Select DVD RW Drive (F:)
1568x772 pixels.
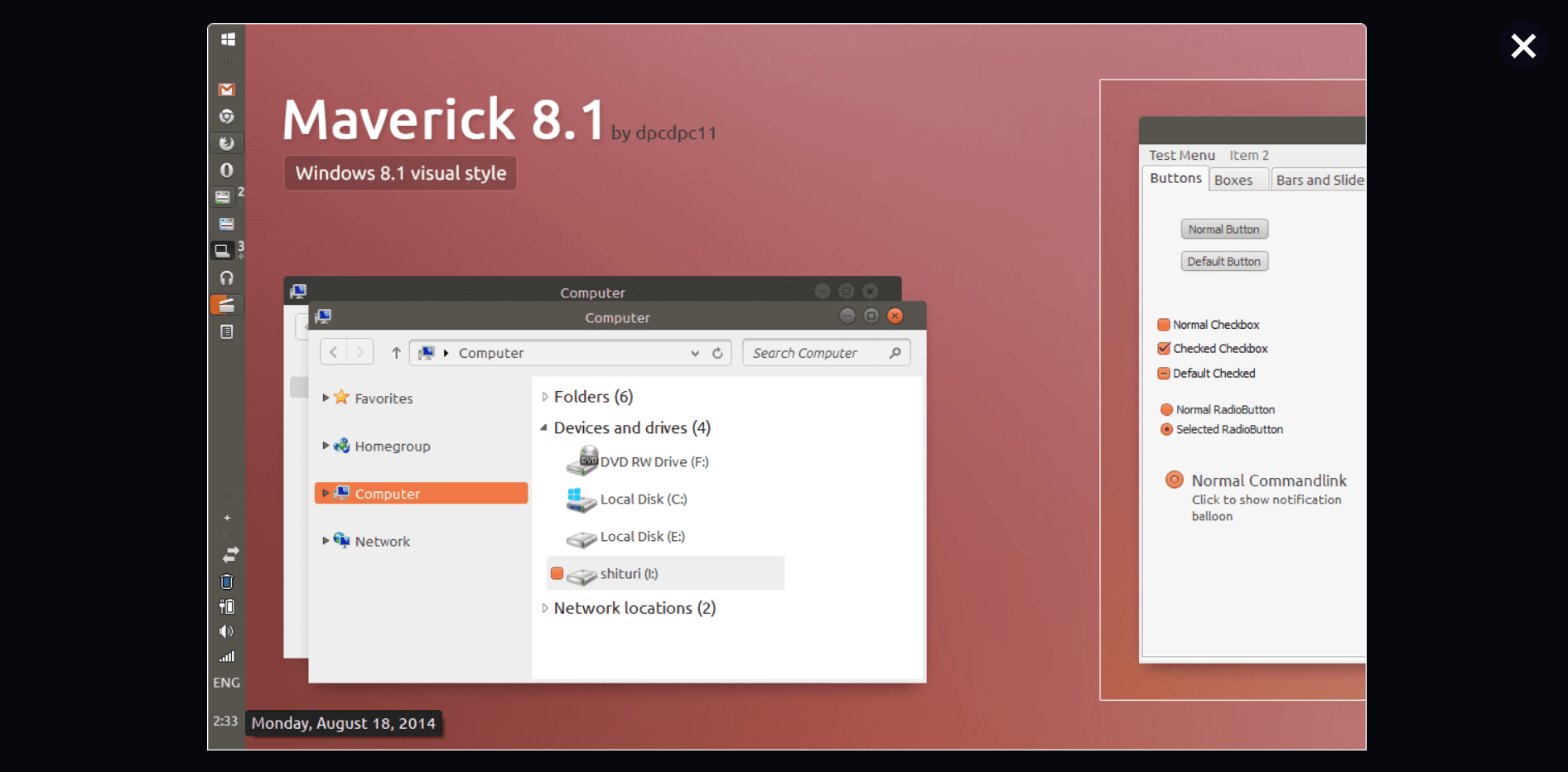638,461
